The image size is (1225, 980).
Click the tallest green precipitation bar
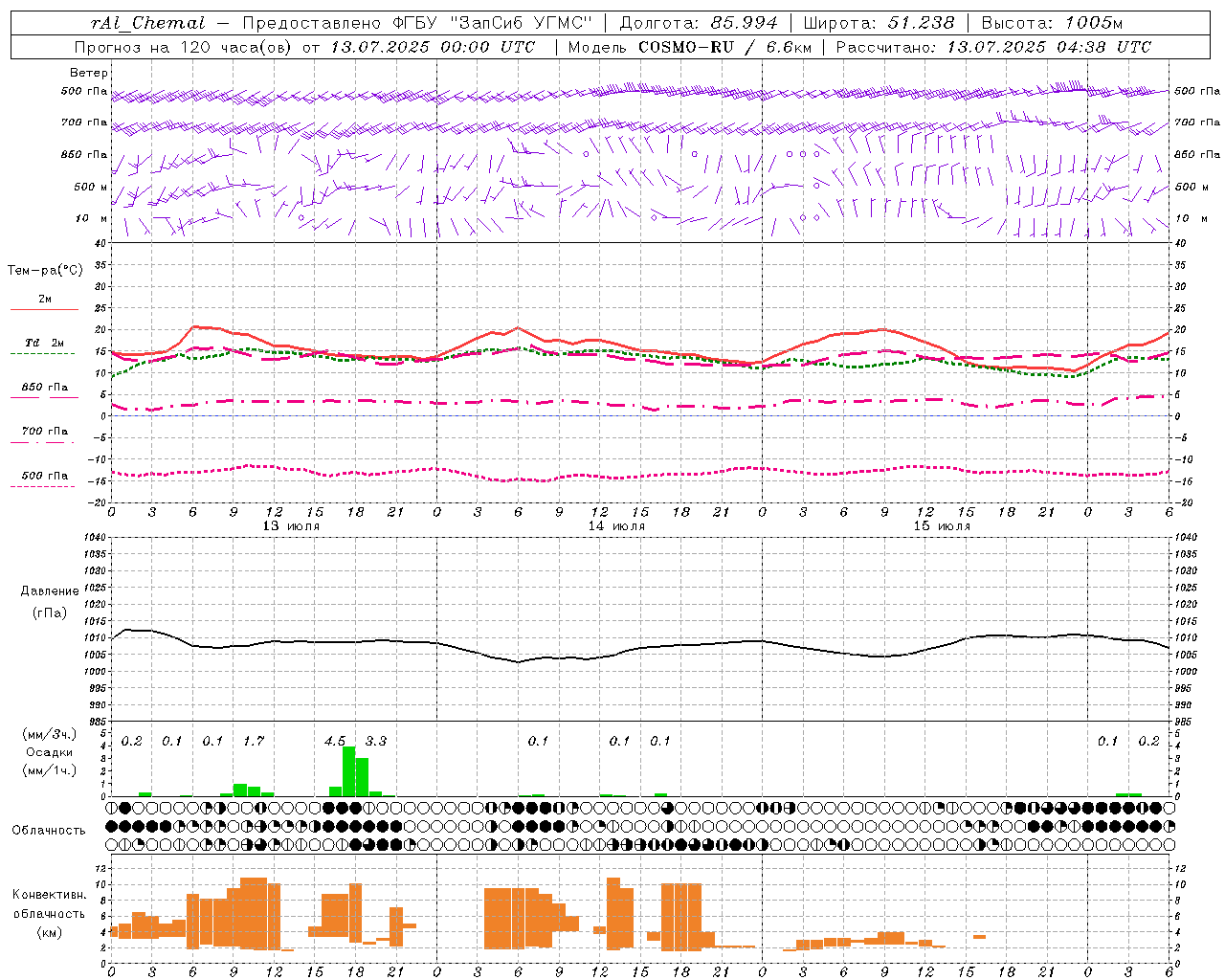click(x=349, y=770)
